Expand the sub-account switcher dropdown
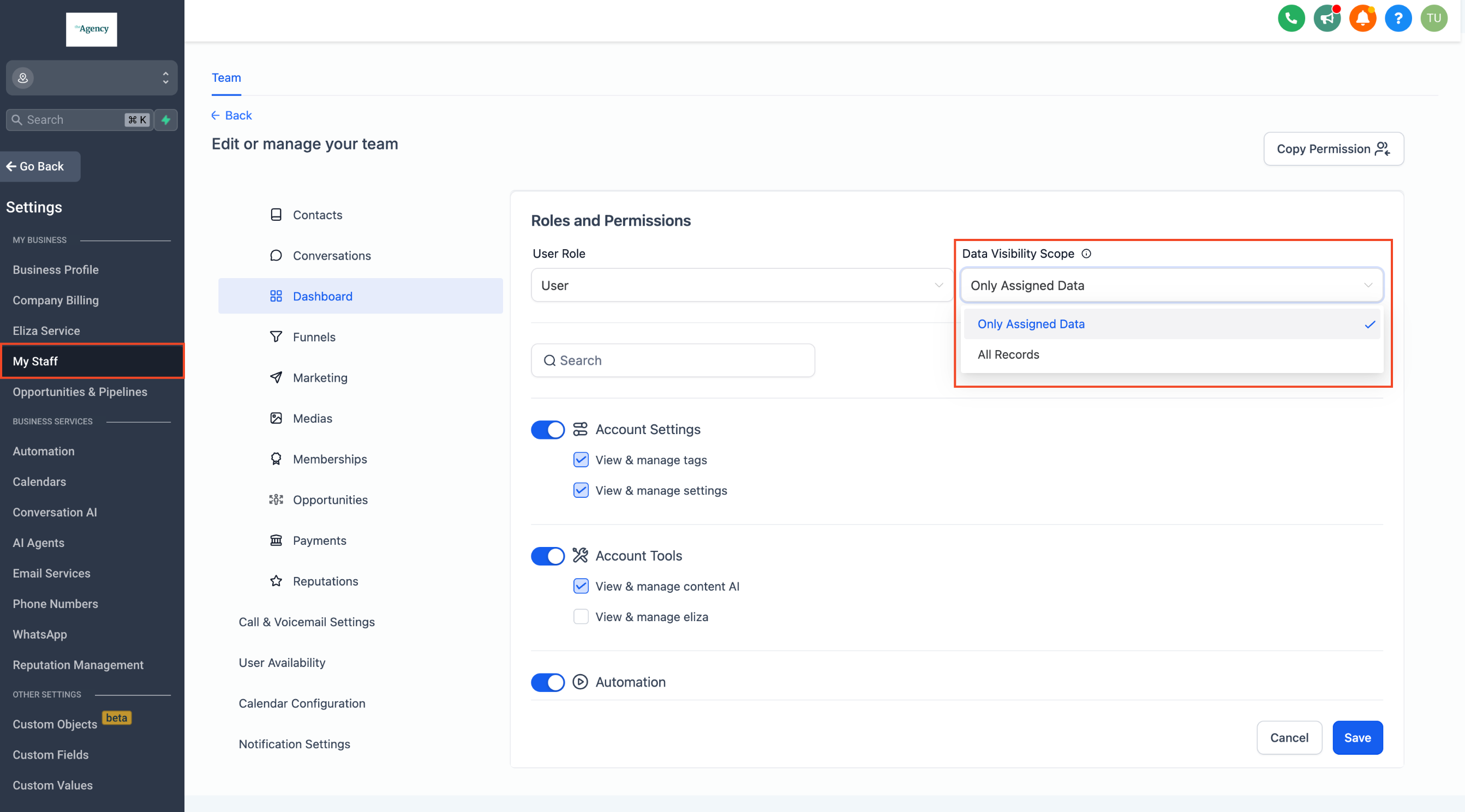The width and height of the screenshot is (1465, 812). click(x=92, y=78)
